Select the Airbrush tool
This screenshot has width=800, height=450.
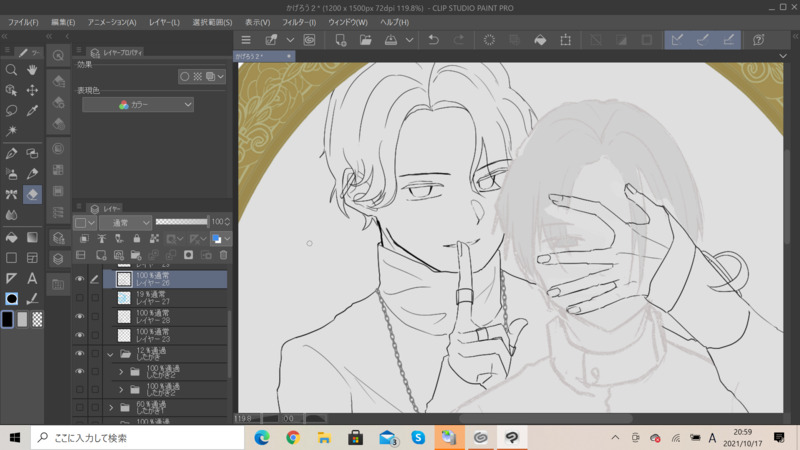point(11,174)
